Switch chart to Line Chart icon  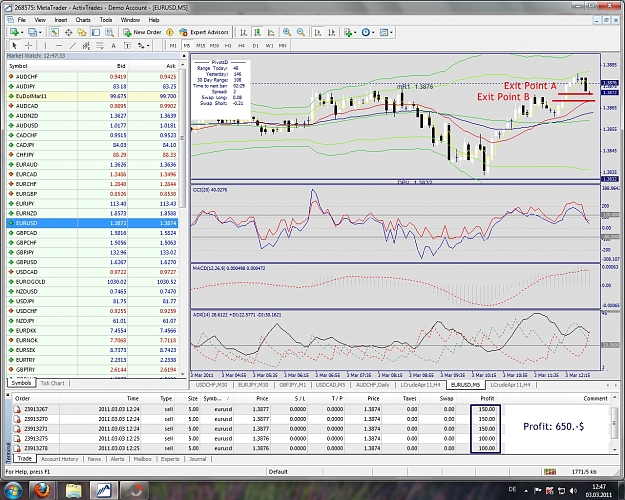(271, 32)
